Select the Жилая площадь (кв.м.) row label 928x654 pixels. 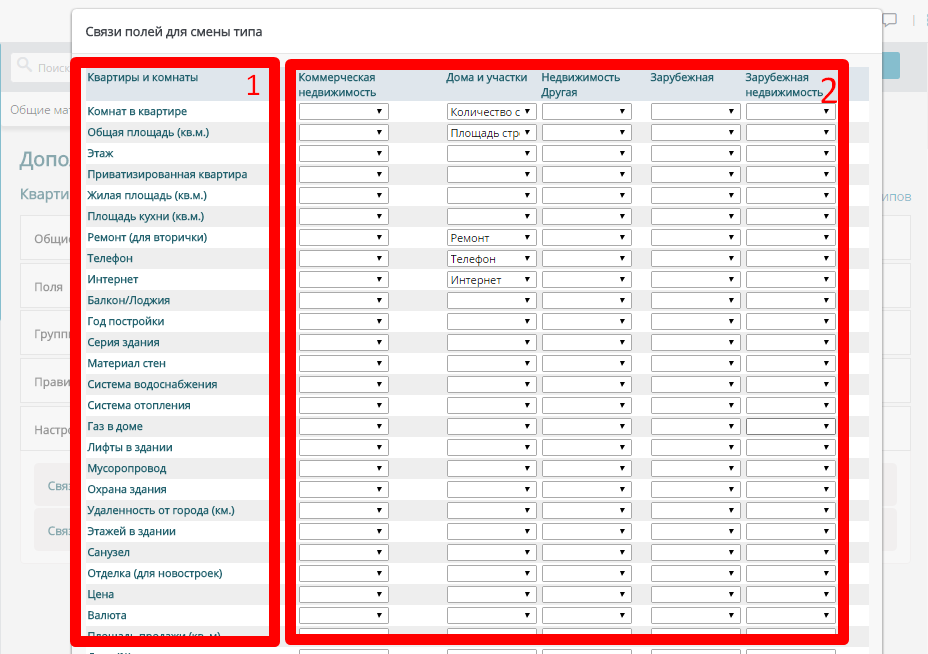147,195
